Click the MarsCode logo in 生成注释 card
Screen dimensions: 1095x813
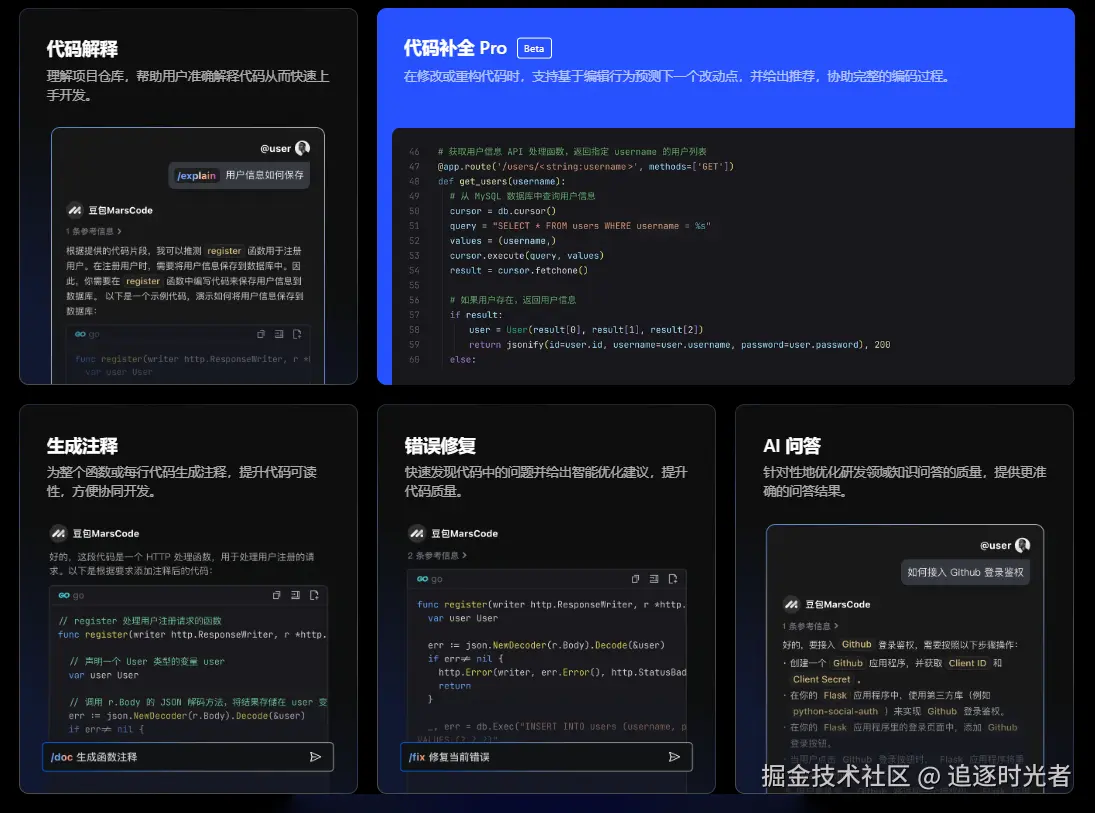(x=59, y=534)
